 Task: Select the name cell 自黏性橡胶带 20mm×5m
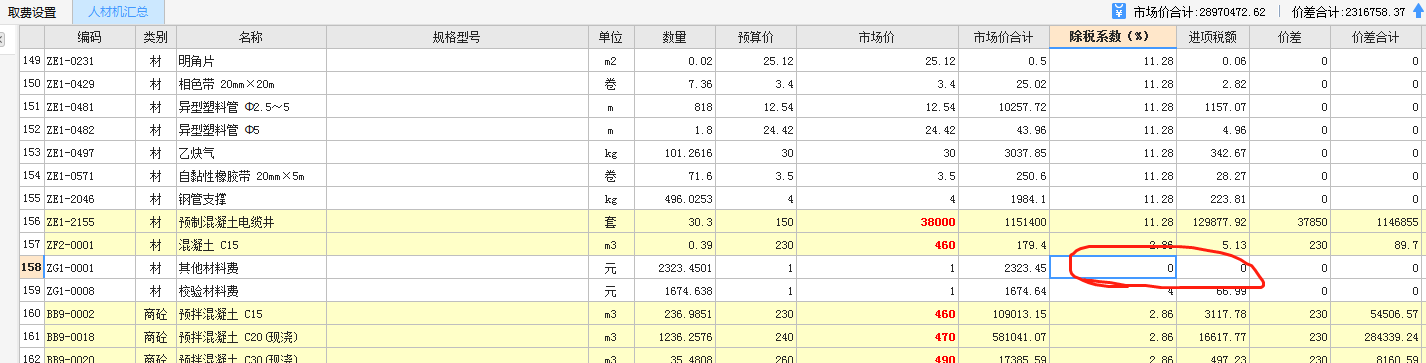[x=251, y=176]
